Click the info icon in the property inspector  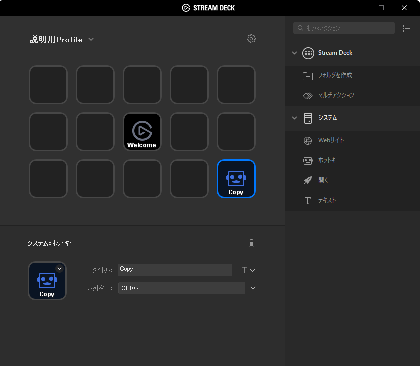click(x=252, y=243)
